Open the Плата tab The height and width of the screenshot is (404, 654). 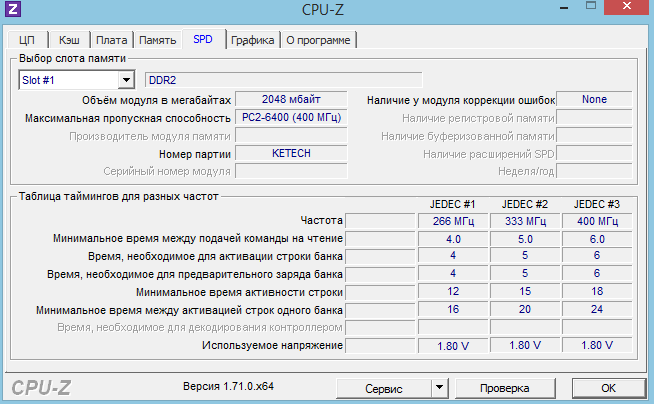point(112,40)
